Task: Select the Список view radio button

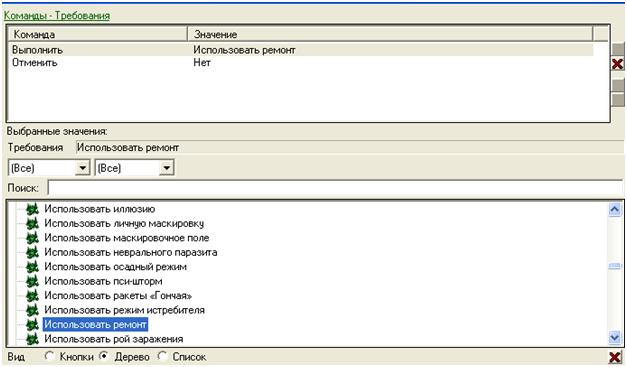Action: 162,356
